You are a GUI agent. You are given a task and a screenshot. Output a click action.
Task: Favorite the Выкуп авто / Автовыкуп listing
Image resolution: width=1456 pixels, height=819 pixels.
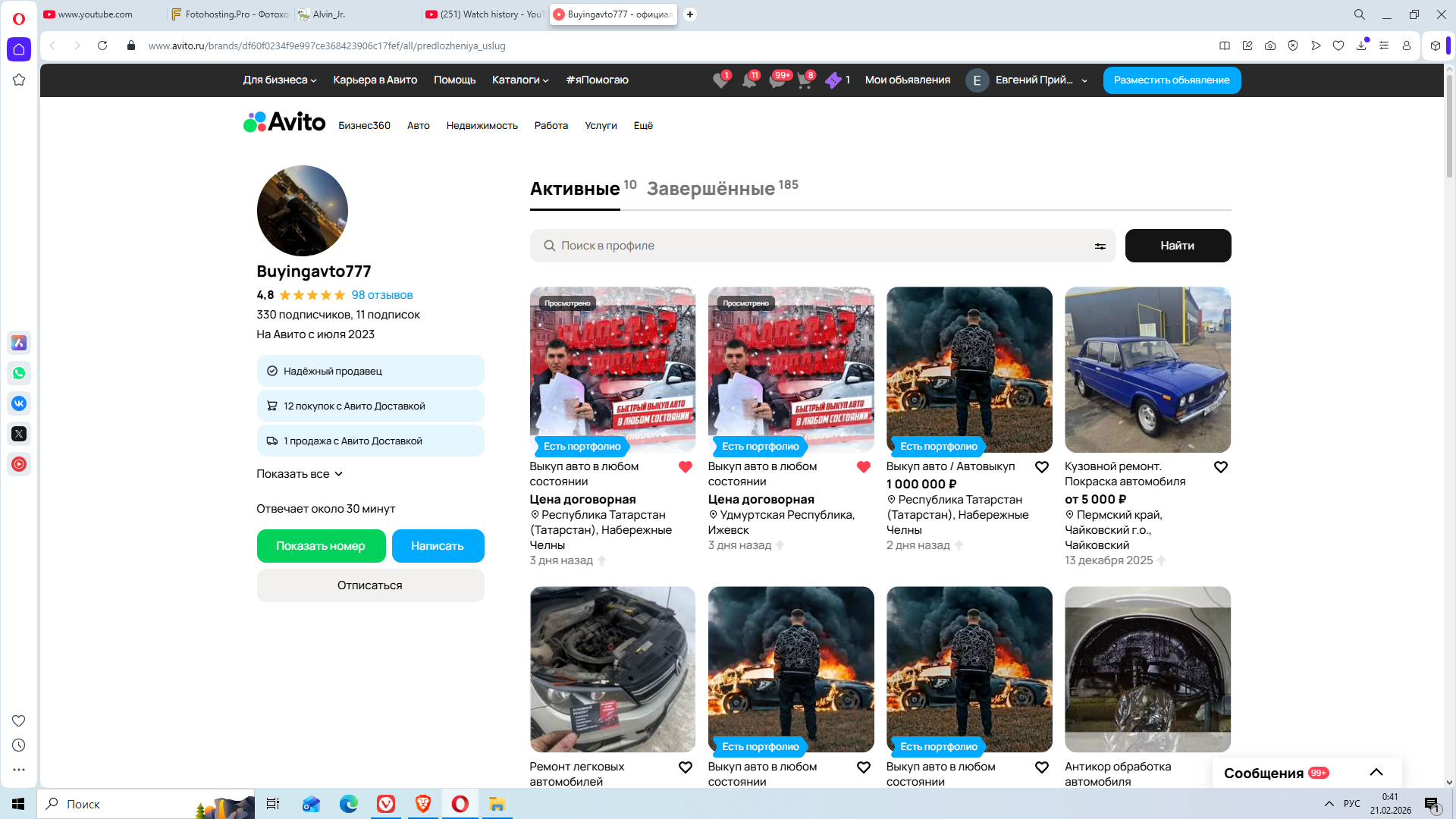click(1042, 467)
